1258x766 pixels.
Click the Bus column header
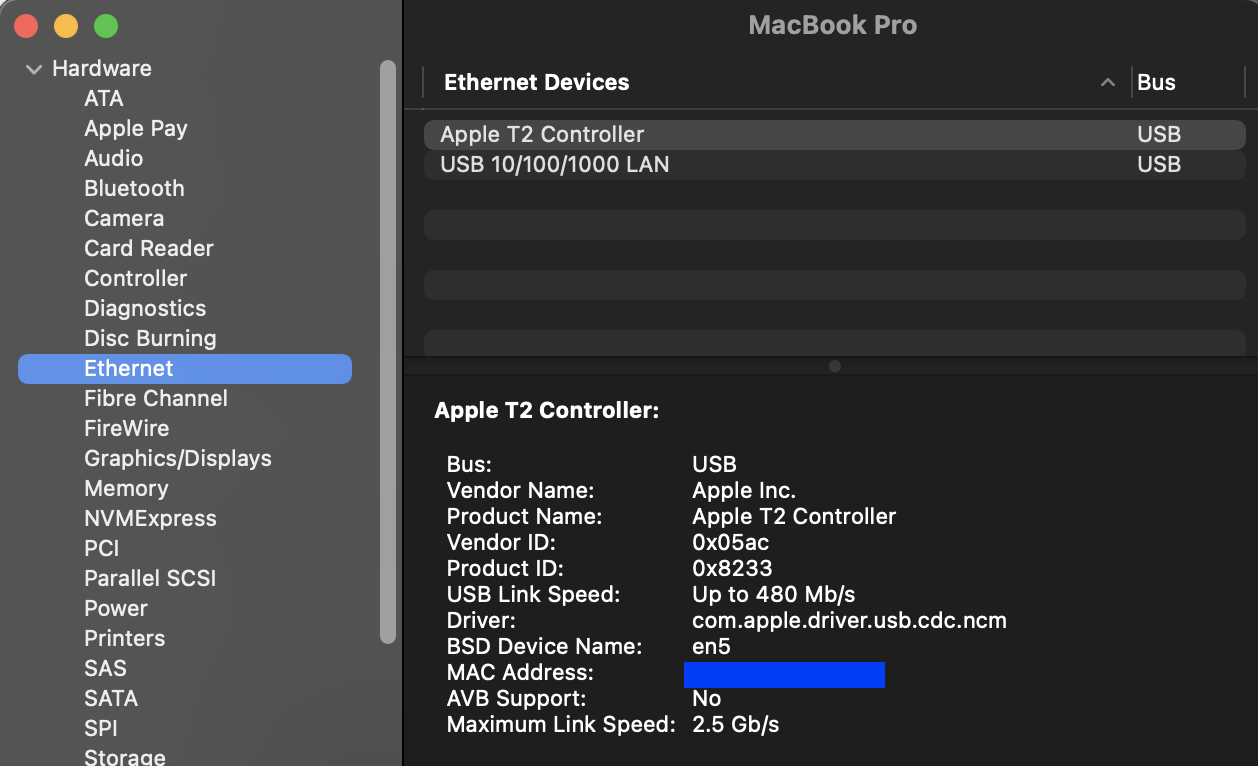(1157, 83)
